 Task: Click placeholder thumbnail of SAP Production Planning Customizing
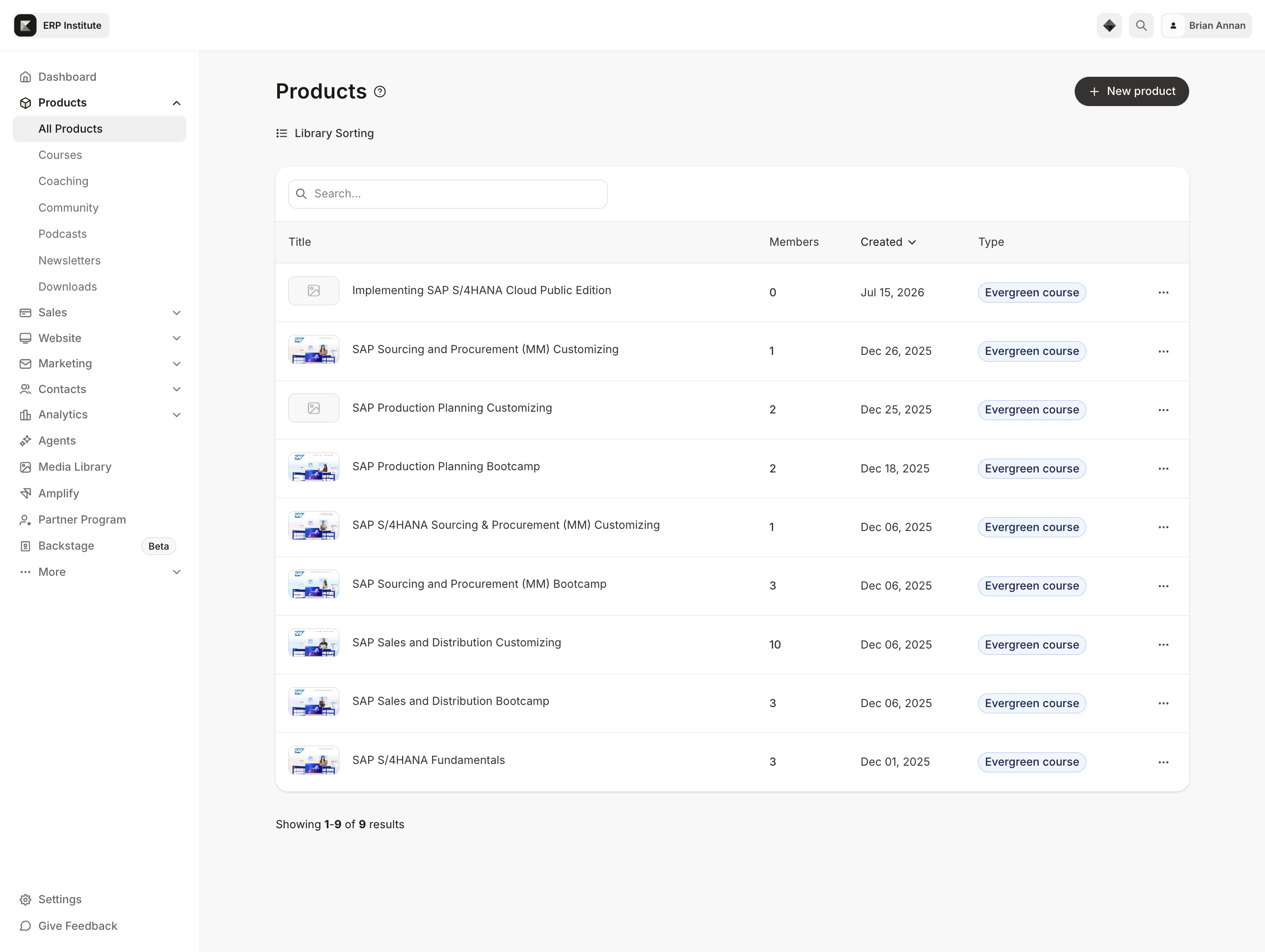(314, 408)
